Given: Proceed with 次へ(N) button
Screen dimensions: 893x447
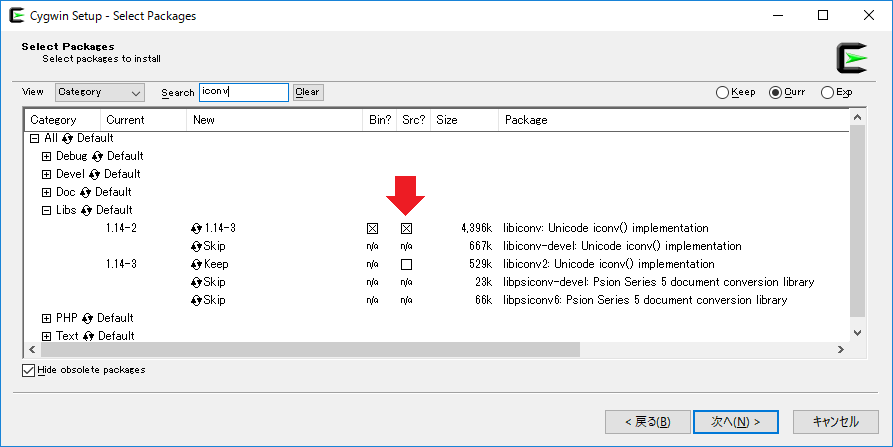Looking at the screenshot, I should [736, 422].
